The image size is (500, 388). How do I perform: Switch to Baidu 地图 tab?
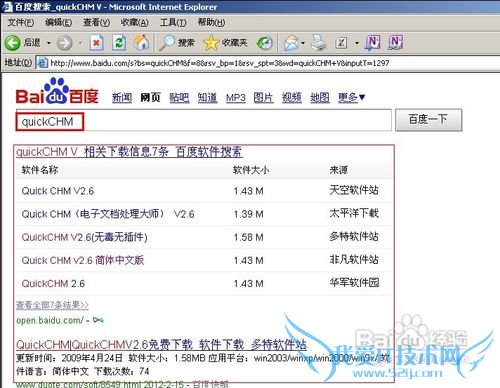pos(320,97)
